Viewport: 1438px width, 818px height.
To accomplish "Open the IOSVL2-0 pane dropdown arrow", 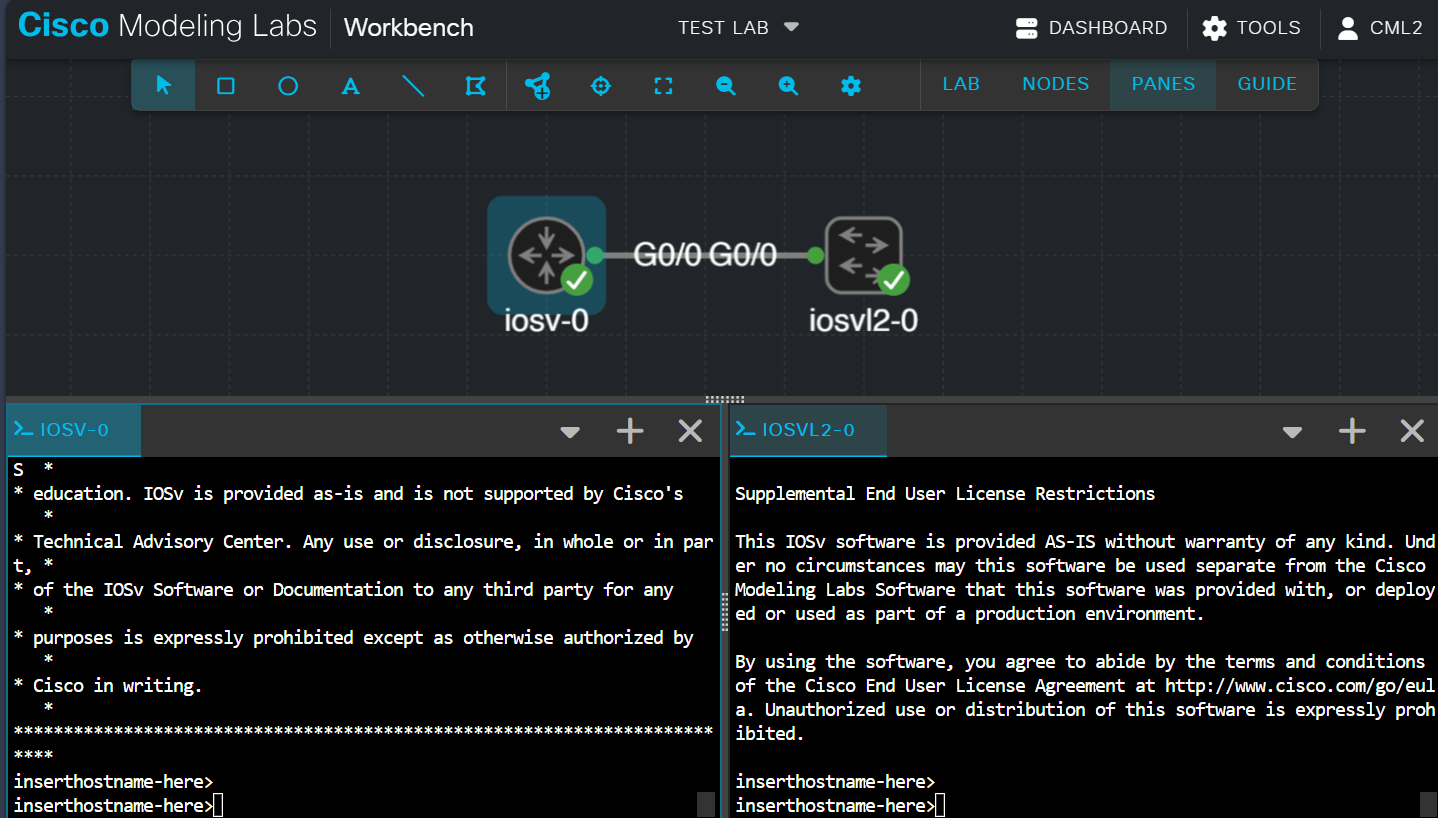I will tap(1292, 432).
